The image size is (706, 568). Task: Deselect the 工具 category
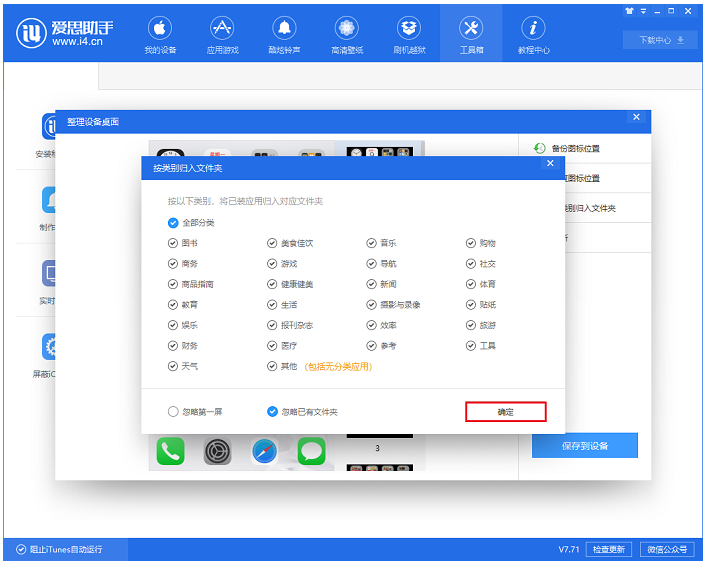coord(471,346)
